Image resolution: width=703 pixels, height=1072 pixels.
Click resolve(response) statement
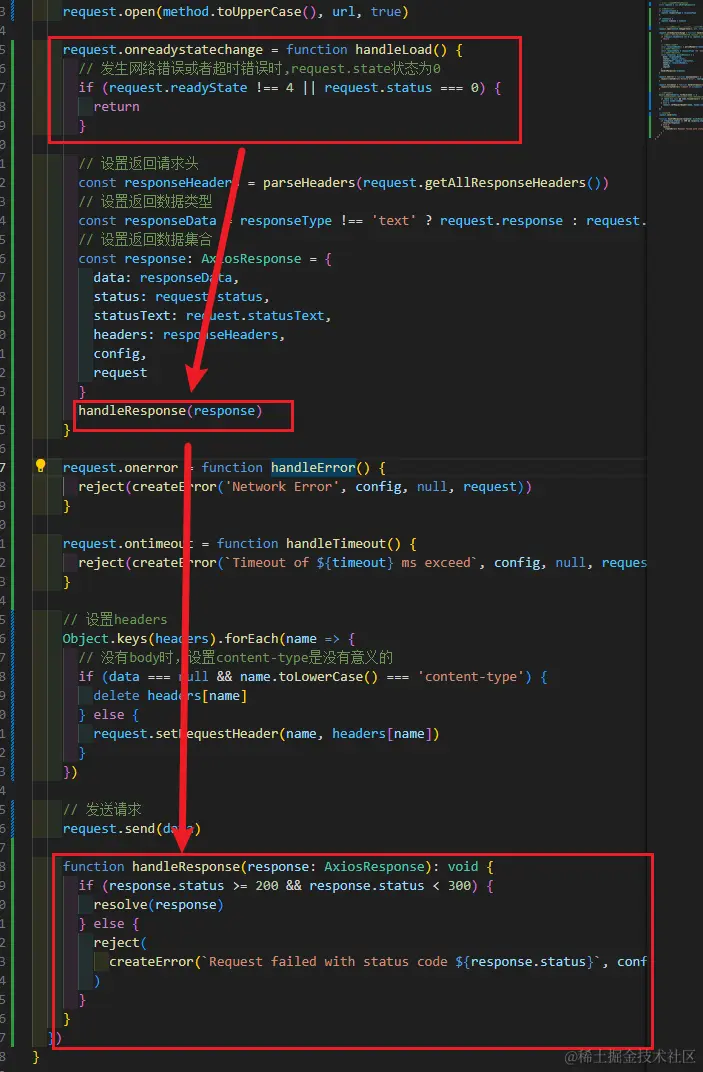point(159,904)
